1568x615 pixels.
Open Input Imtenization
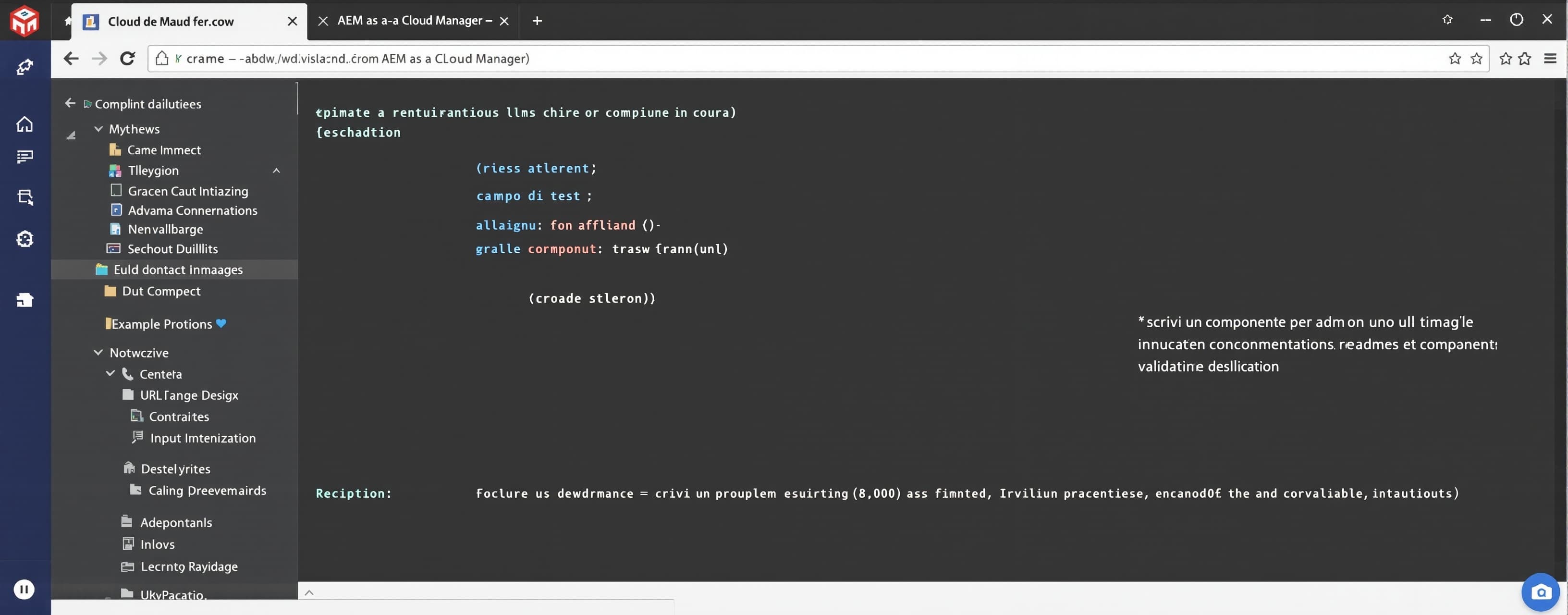click(203, 438)
